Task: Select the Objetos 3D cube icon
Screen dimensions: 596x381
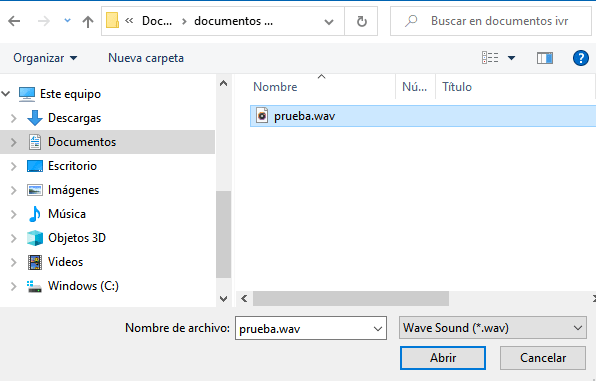Action: [35, 238]
